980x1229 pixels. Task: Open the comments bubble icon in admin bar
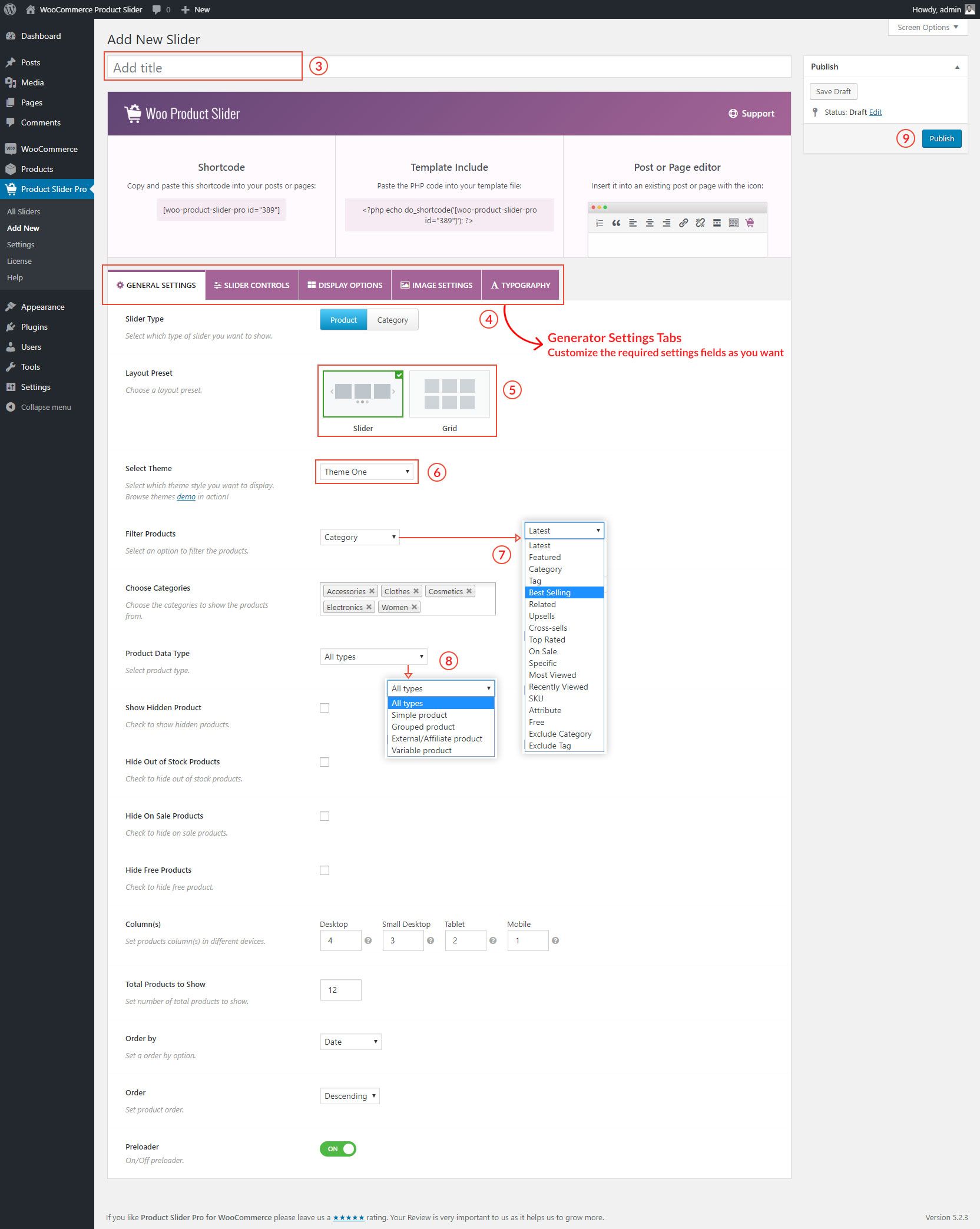click(157, 9)
